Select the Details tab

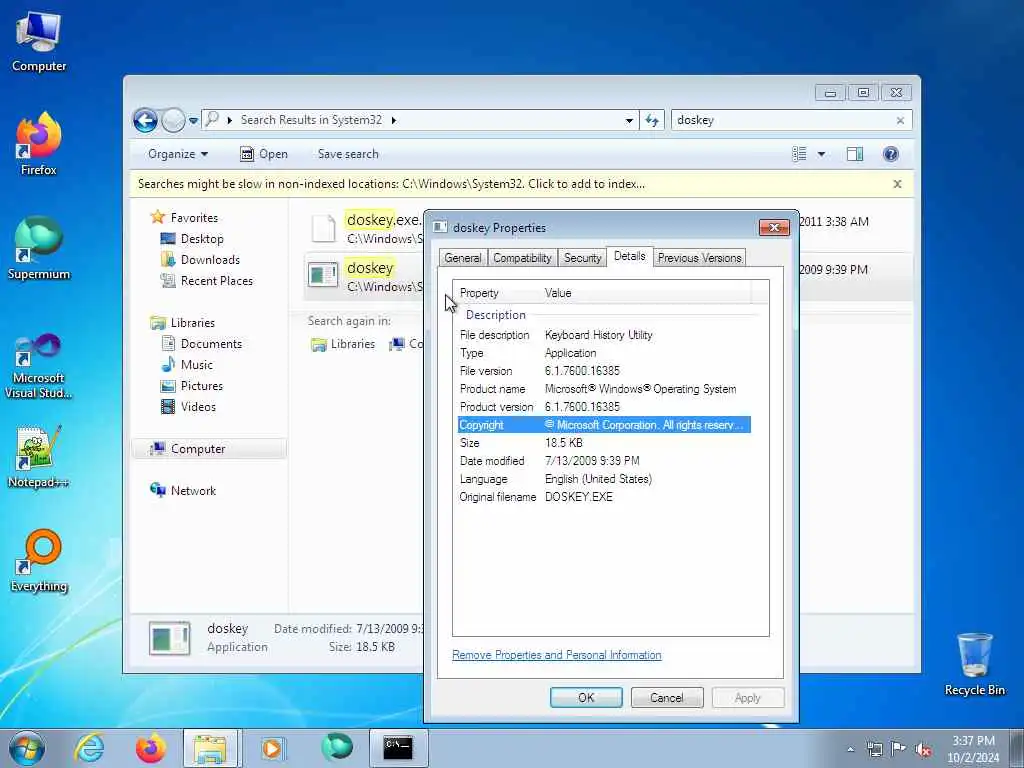(630, 256)
